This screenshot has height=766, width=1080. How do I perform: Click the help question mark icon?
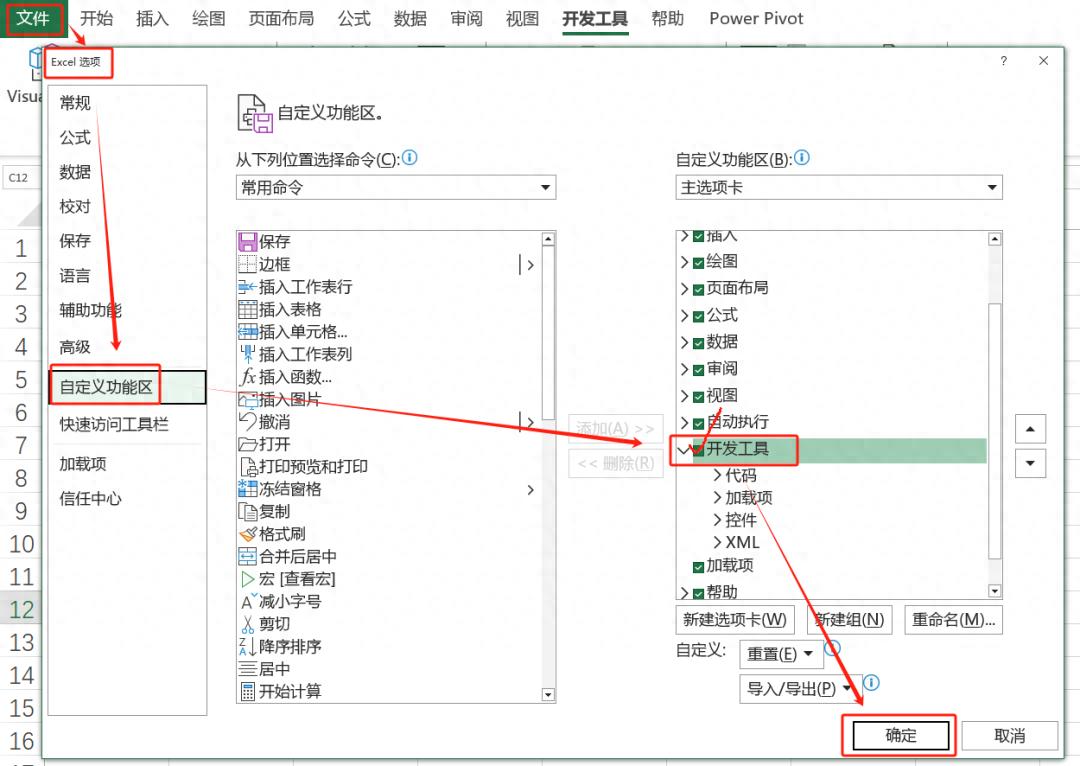coord(1004,61)
